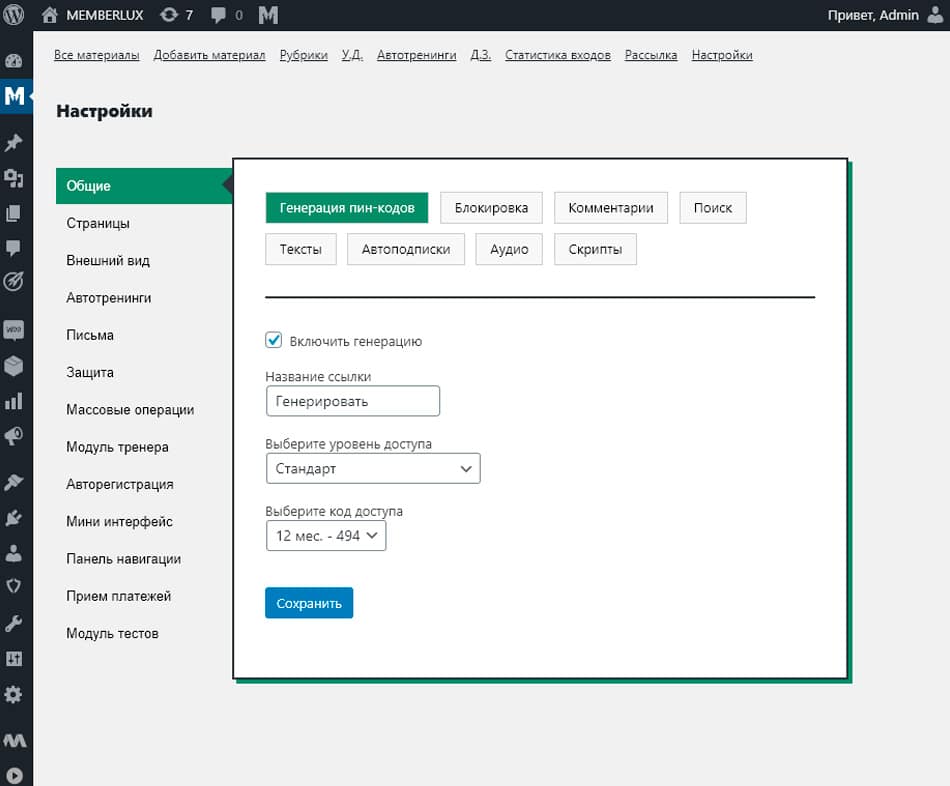
Task: Click the WordPress logo in admin bar
Action: [14, 15]
